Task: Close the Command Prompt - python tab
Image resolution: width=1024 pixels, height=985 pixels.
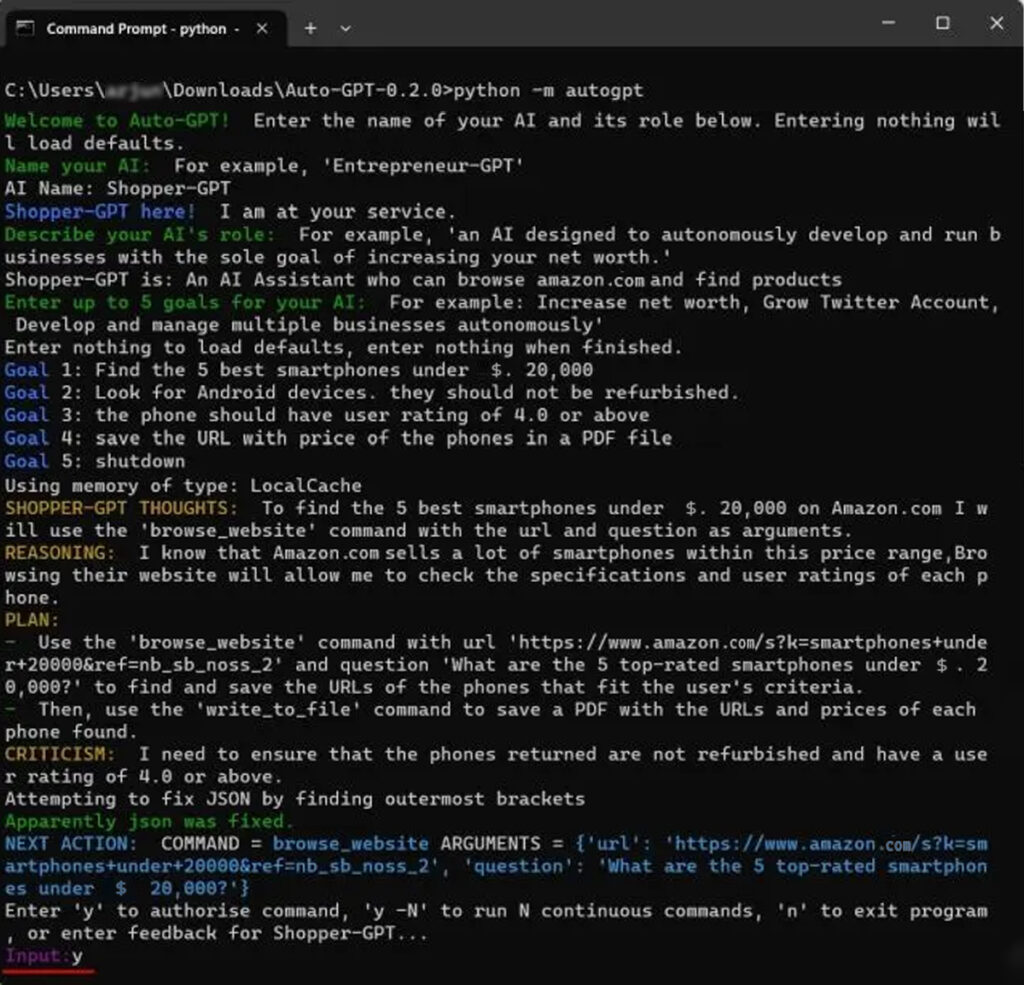Action: 261,29
